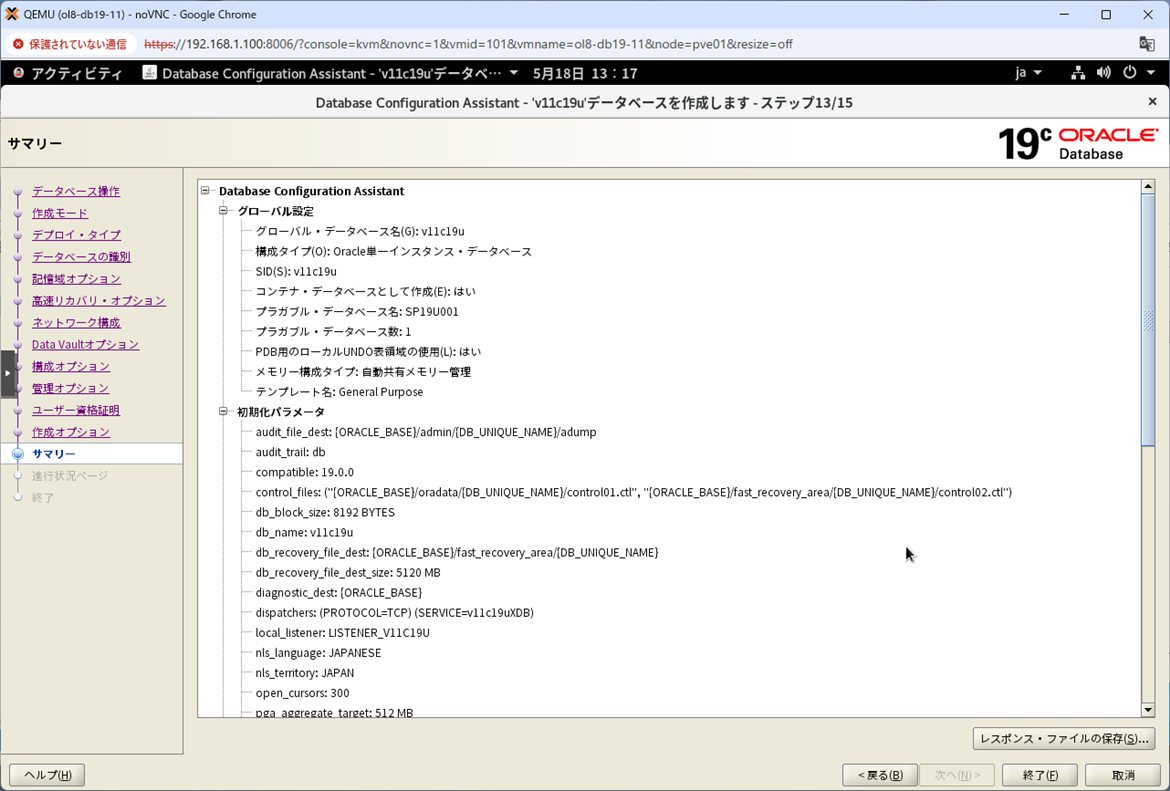Click the <戻る(B) button
This screenshot has width=1170, height=791.
[x=880, y=775]
